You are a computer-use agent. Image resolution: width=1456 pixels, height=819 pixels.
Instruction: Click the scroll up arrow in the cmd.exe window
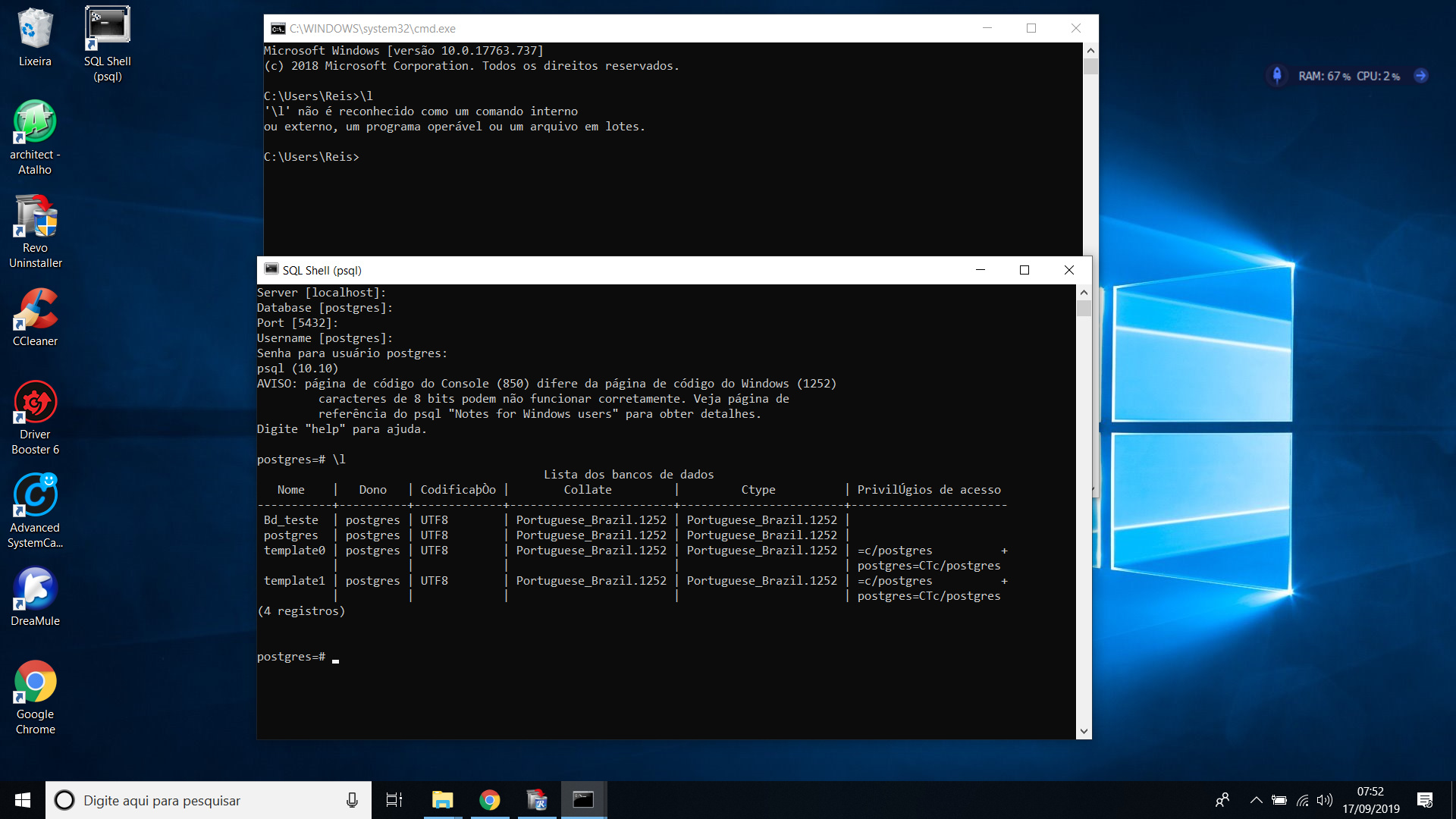(1090, 50)
